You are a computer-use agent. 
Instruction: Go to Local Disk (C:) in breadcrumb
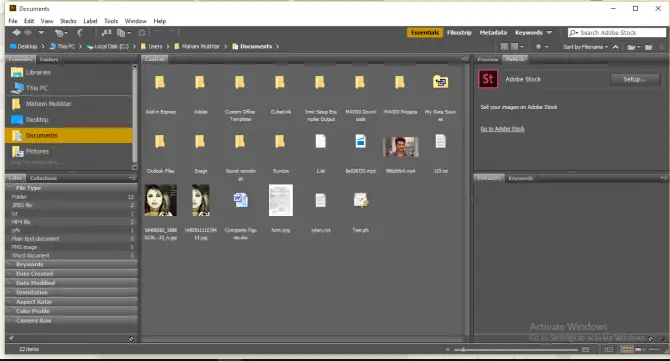(x=108, y=46)
